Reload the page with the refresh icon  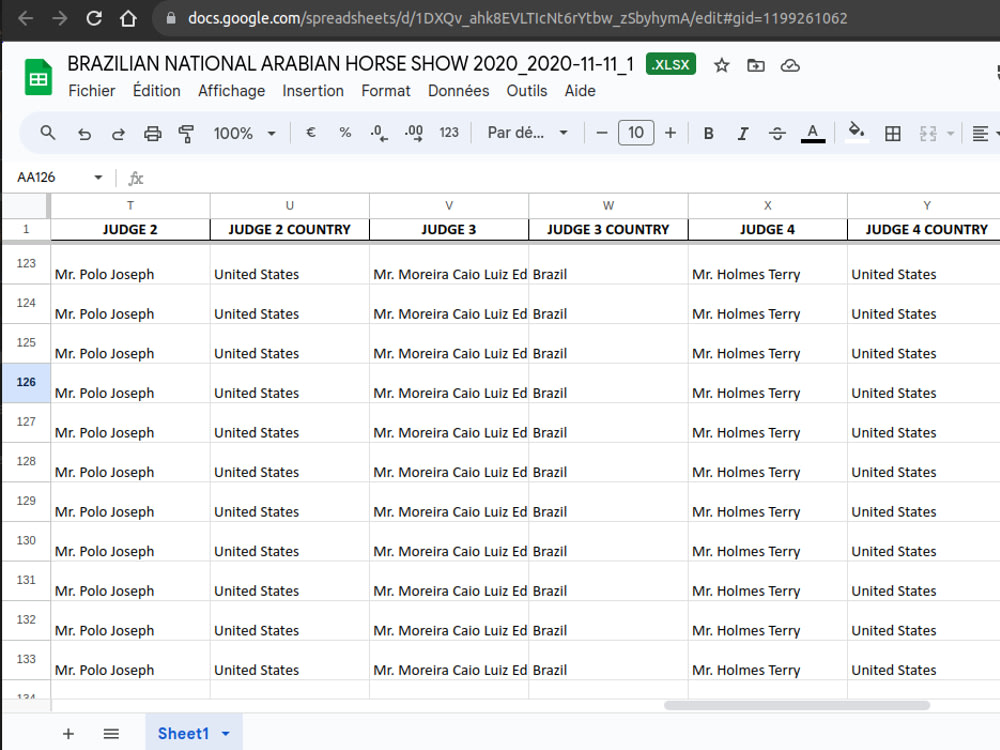point(94,18)
